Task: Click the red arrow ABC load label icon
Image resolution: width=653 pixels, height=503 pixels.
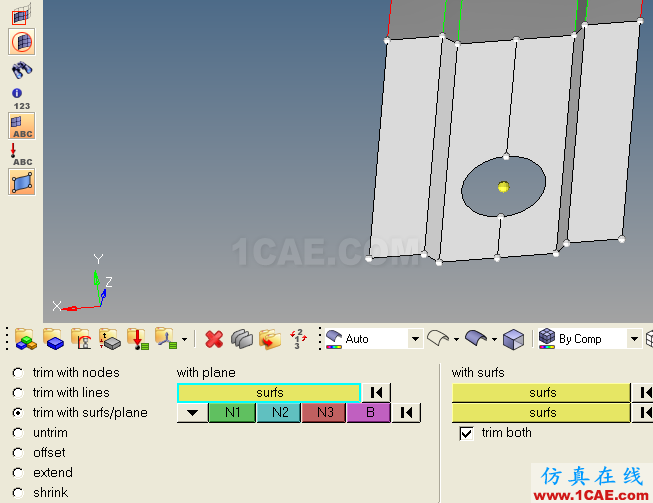Action: click(x=21, y=154)
